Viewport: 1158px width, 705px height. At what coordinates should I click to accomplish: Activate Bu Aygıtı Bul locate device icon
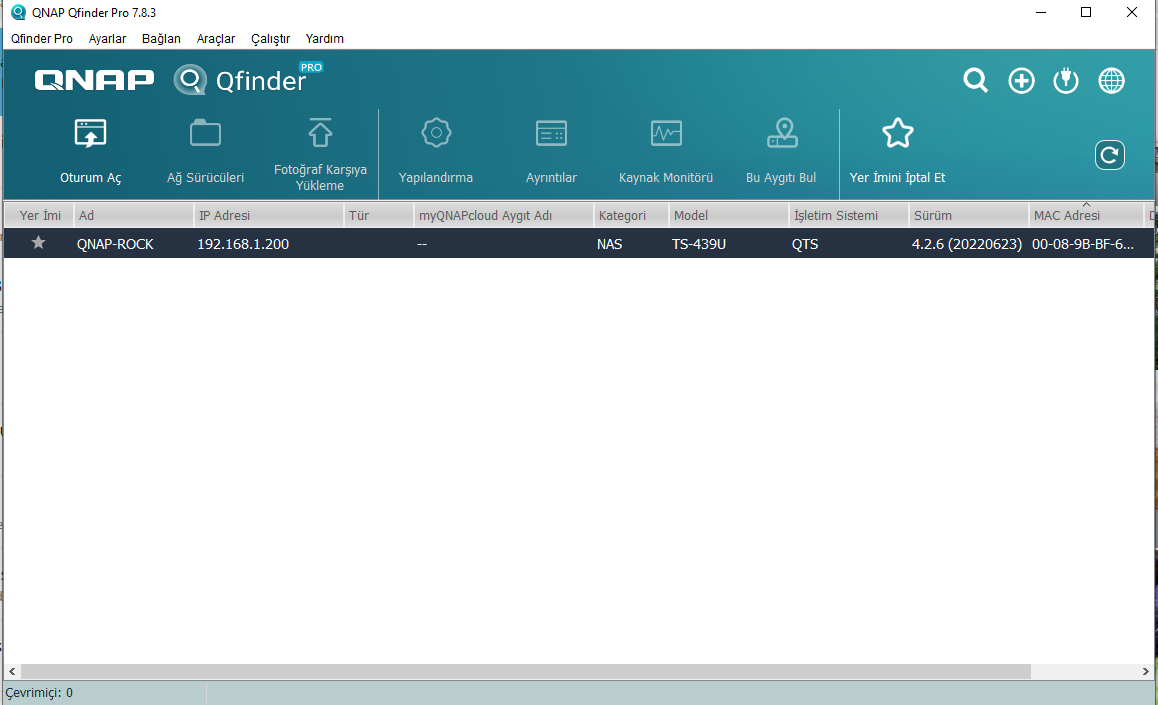[782, 133]
